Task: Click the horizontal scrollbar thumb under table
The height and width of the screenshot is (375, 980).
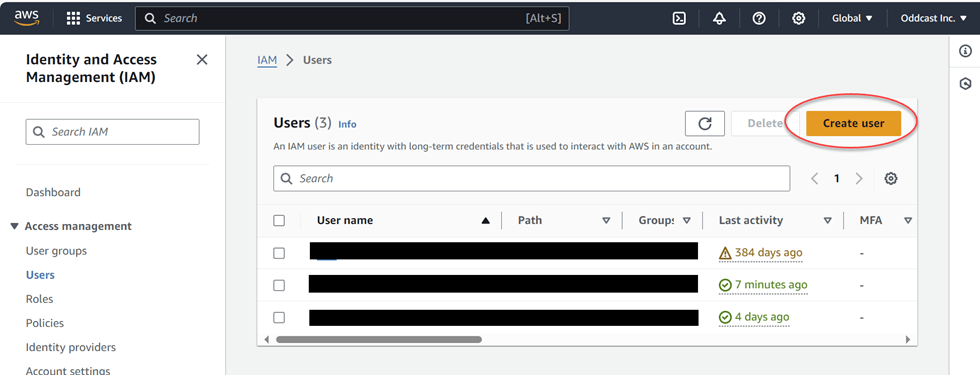Action: click(x=379, y=339)
